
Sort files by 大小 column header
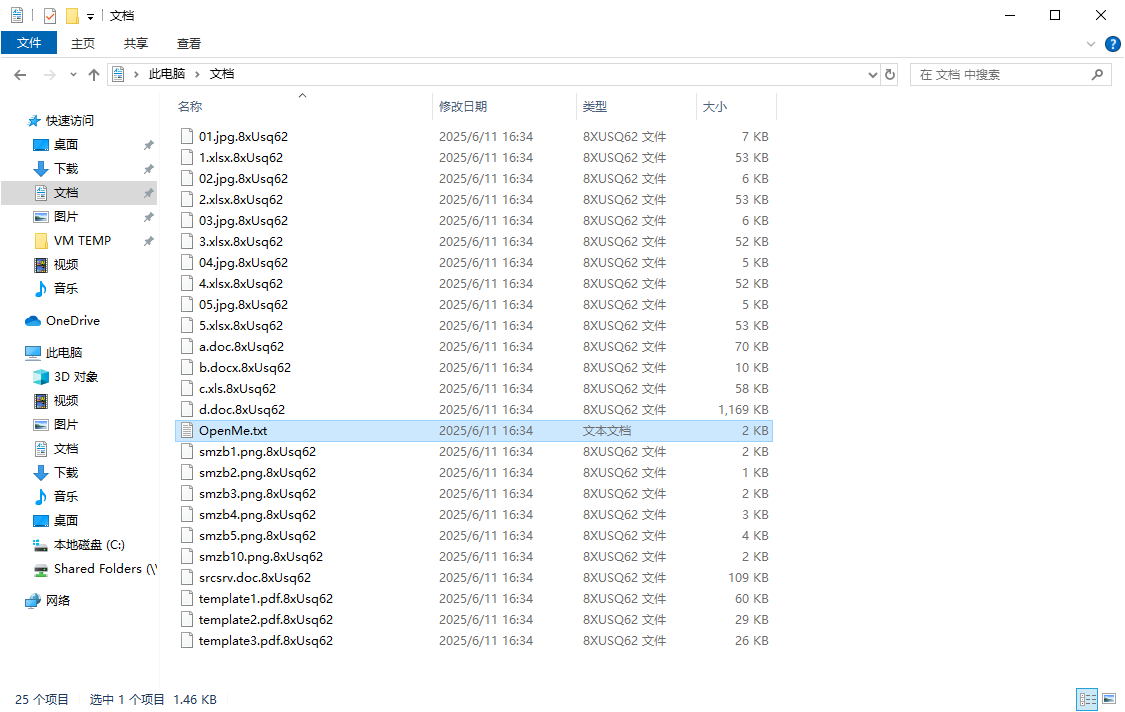pyautogui.click(x=715, y=106)
